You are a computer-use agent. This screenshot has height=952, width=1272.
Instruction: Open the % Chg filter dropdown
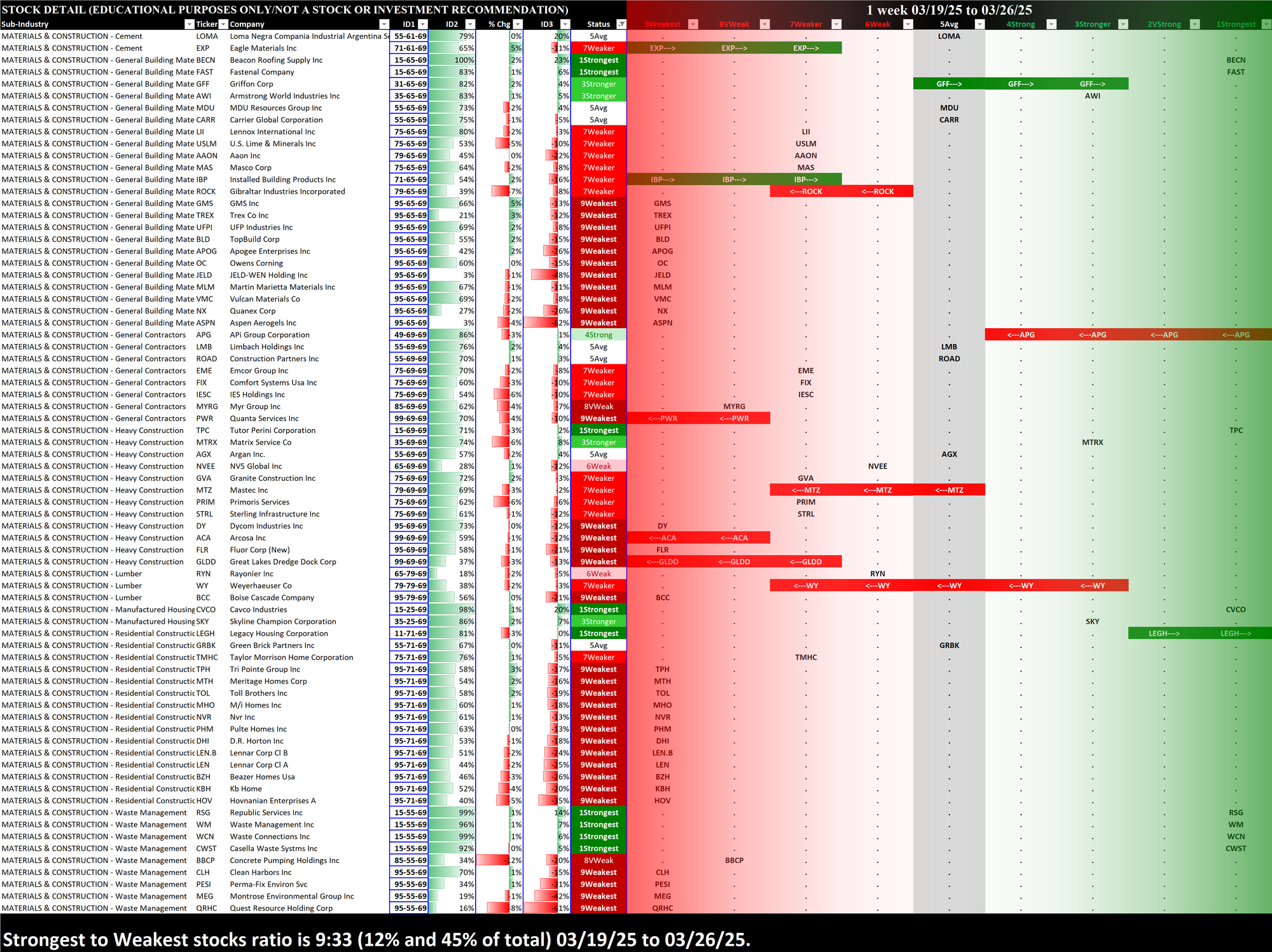click(517, 24)
